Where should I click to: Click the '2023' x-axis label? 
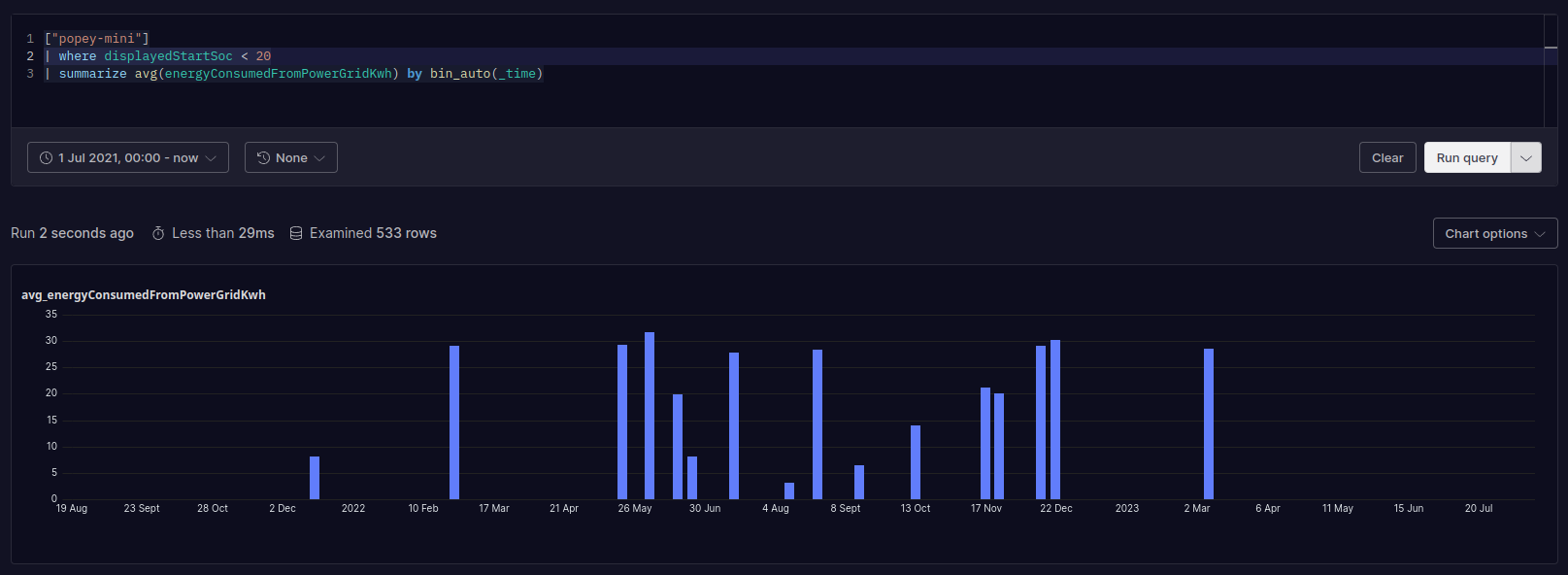1127,508
